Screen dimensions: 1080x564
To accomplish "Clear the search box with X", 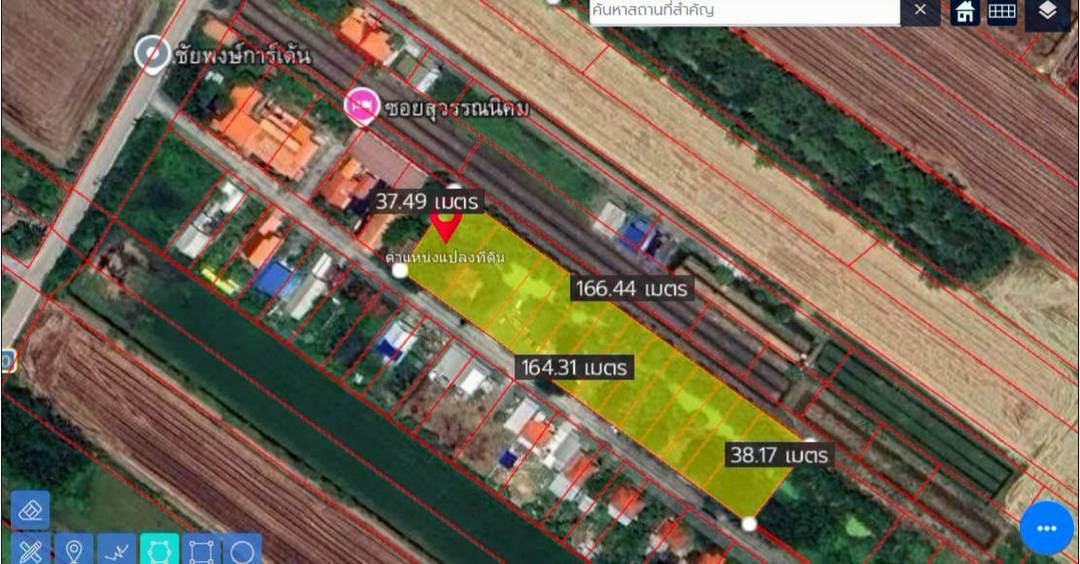I will coord(920,10).
